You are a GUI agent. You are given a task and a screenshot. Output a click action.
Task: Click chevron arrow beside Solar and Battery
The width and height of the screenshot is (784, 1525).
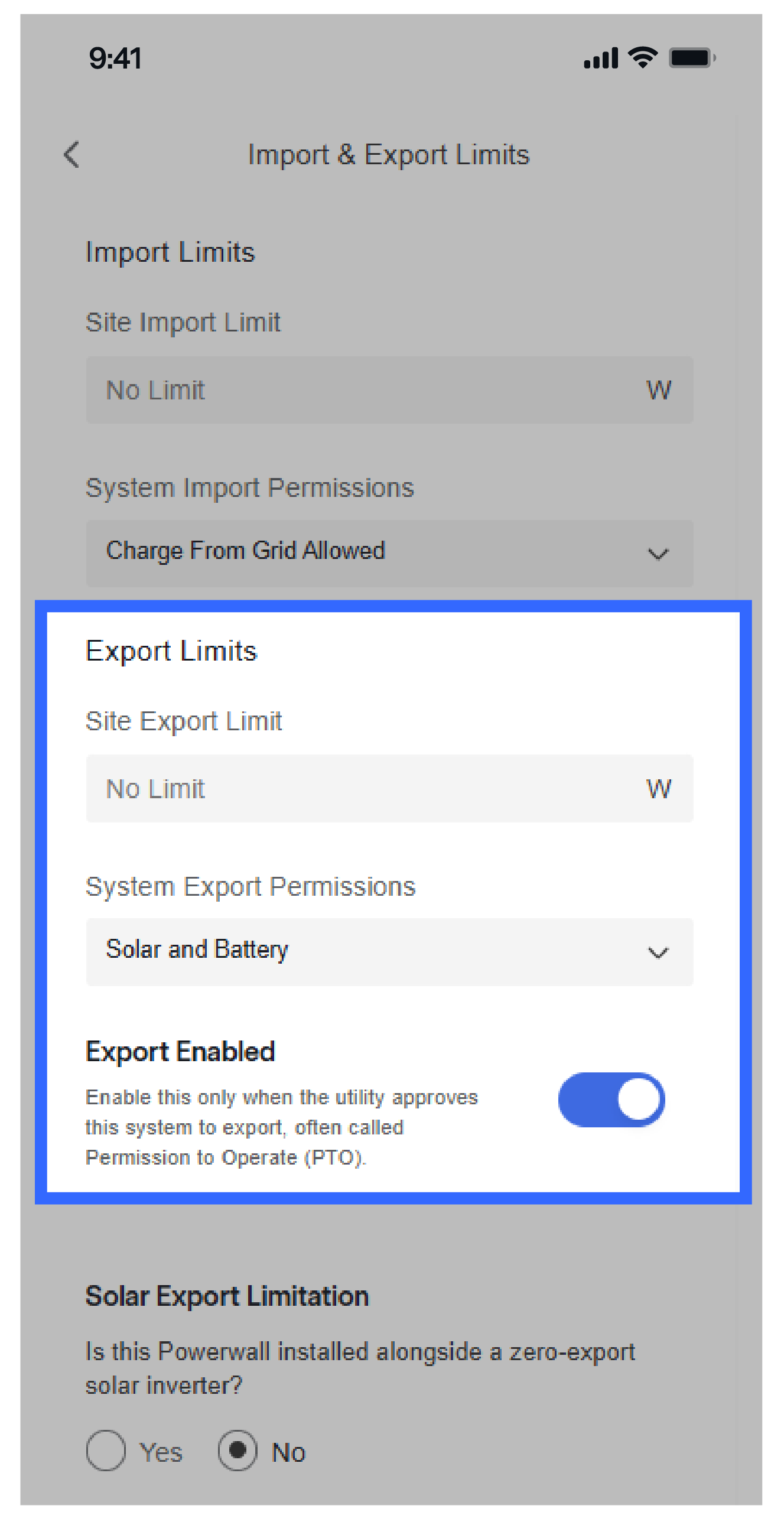(x=658, y=952)
